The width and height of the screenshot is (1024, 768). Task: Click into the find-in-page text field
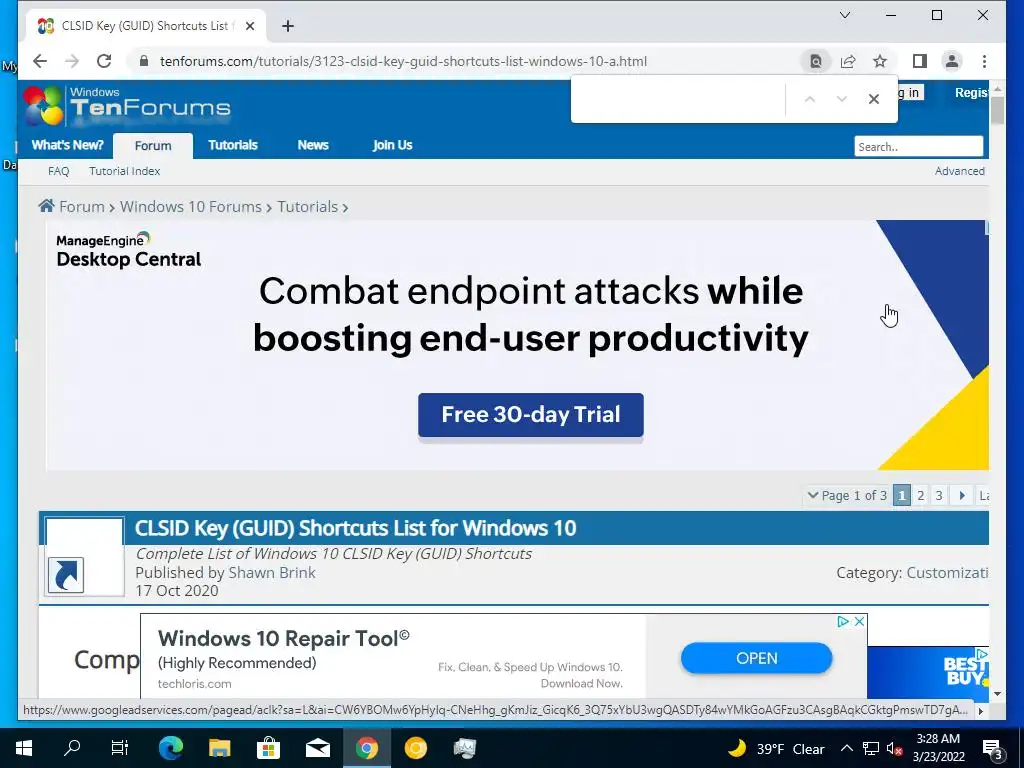tap(679, 99)
